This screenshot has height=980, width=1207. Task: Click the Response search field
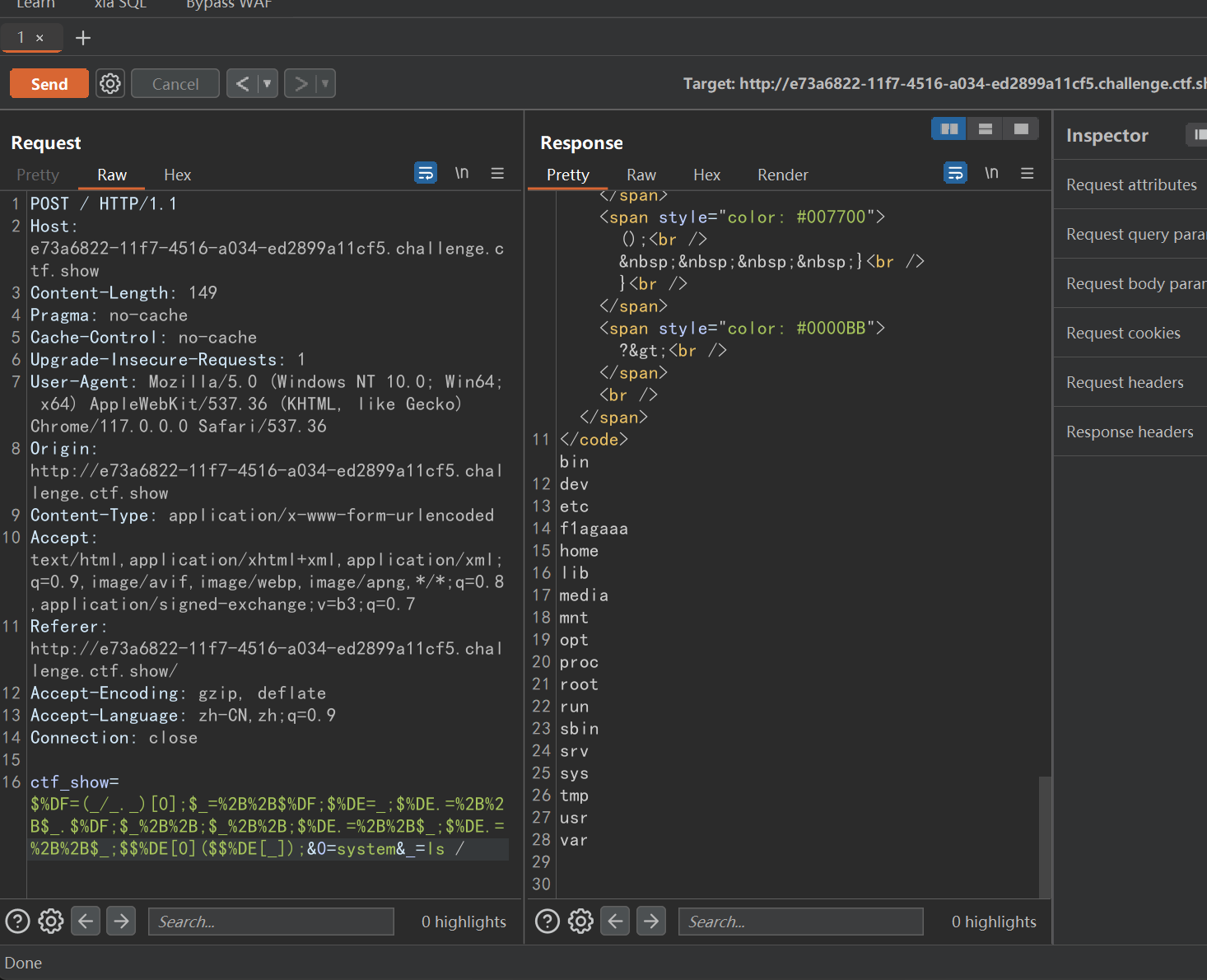pos(800,922)
